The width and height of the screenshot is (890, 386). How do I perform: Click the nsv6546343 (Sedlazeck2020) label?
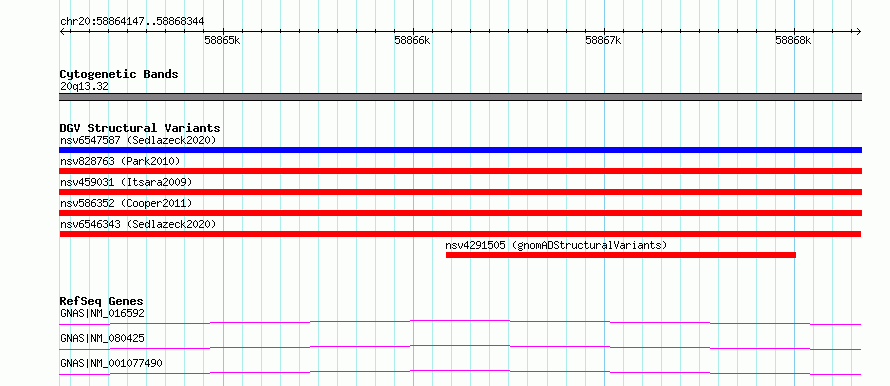(x=138, y=224)
